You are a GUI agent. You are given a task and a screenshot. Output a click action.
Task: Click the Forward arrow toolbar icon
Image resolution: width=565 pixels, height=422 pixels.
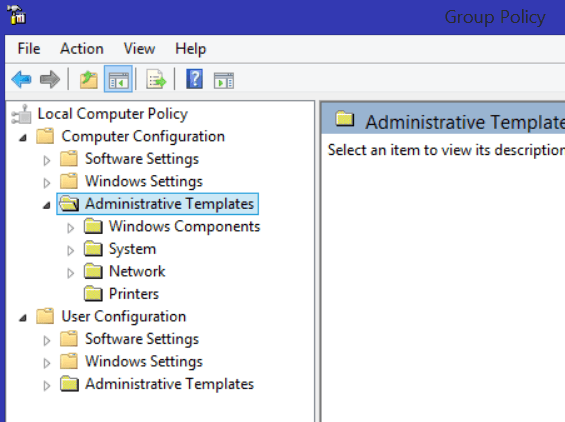[x=50, y=79]
